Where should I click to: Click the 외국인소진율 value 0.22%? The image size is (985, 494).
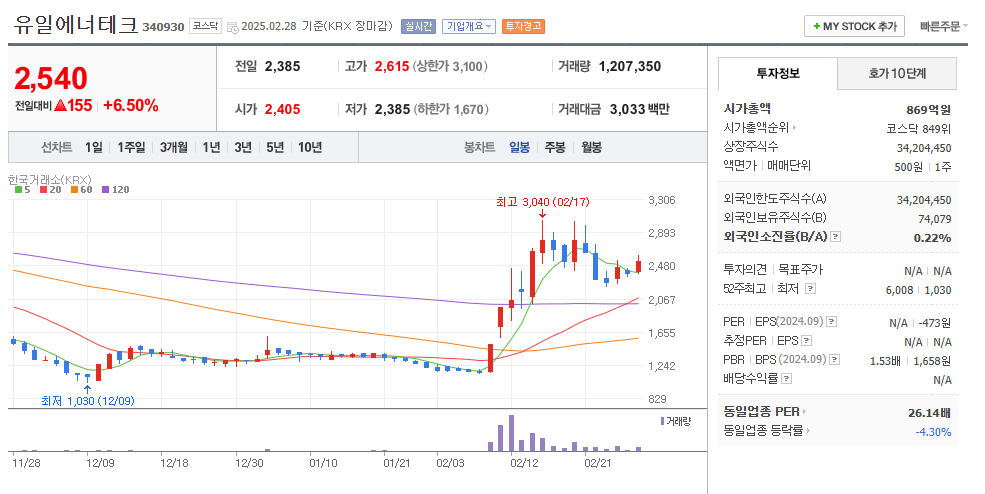[x=932, y=238]
